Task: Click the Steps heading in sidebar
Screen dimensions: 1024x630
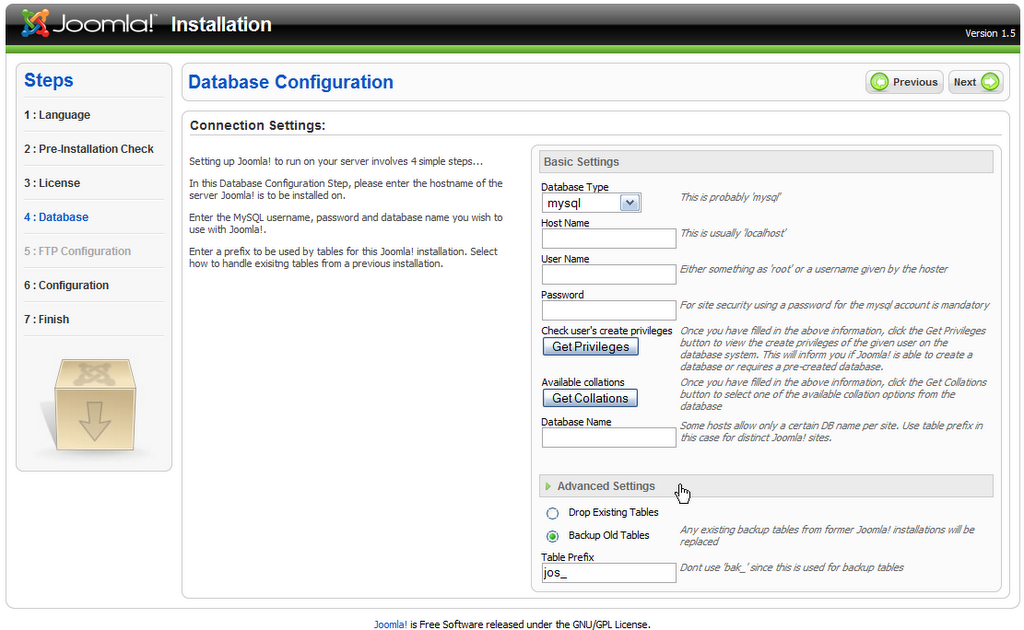Action: [49, 80]
